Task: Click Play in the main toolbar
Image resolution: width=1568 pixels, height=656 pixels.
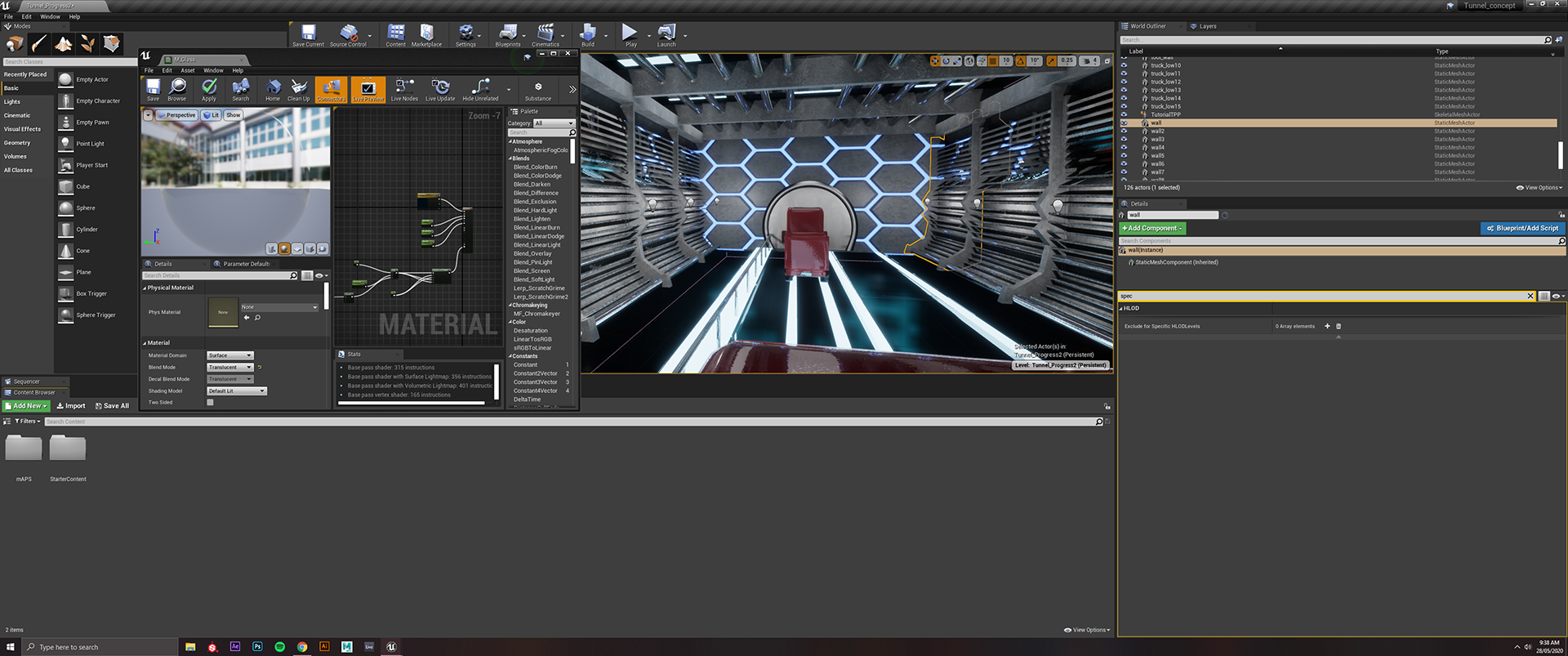Action: pos(630,36)
